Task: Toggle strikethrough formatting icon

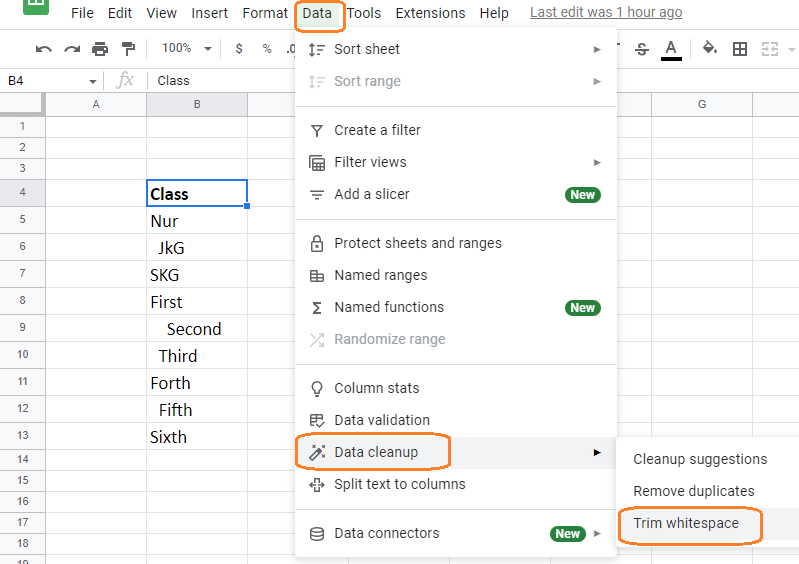Action: (x=642, y=49)
